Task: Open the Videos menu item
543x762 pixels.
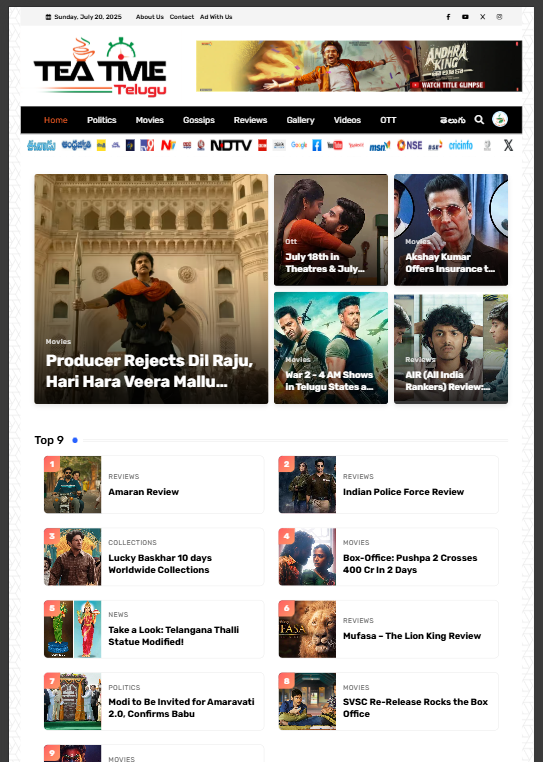Action: click(347, 120)
